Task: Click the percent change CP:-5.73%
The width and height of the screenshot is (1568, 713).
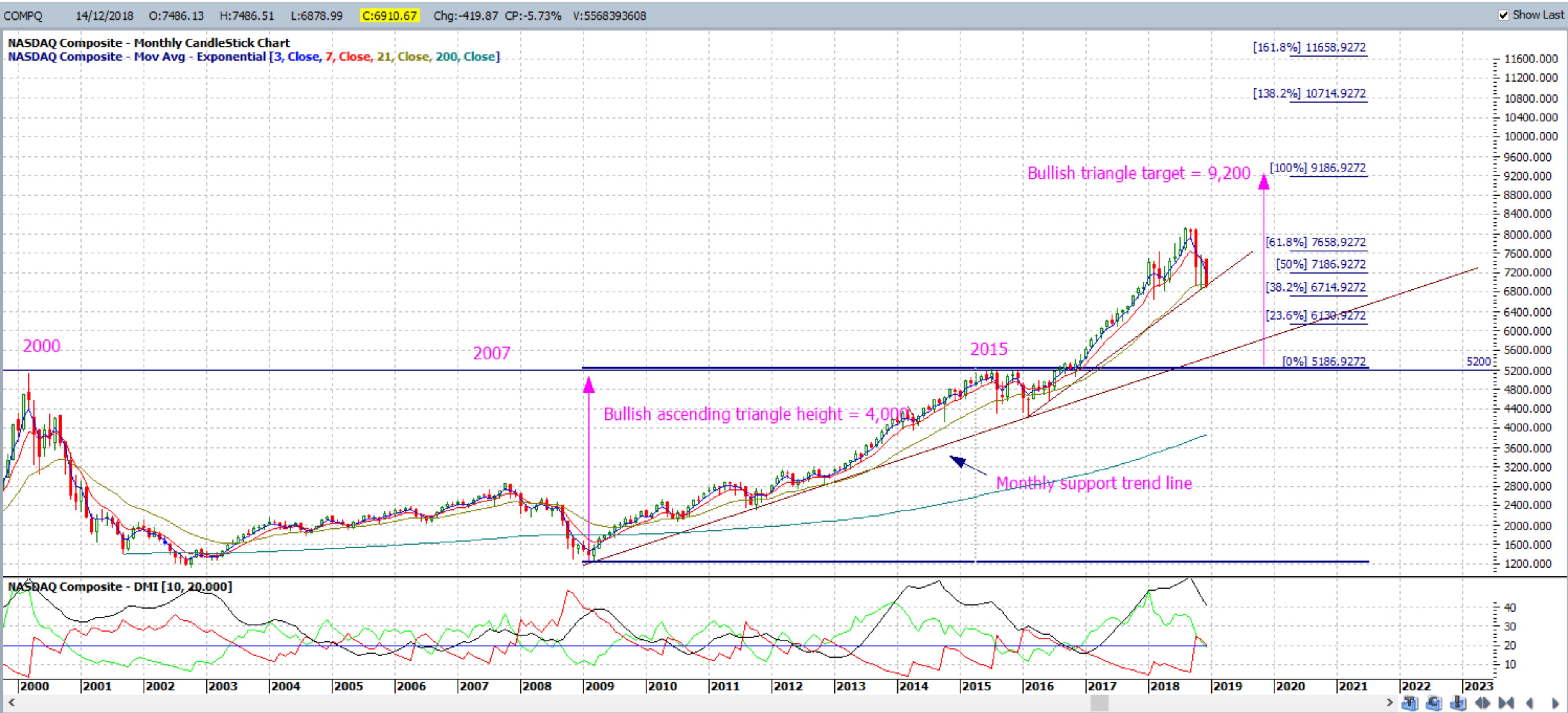Action: click(x=533, y=16)
